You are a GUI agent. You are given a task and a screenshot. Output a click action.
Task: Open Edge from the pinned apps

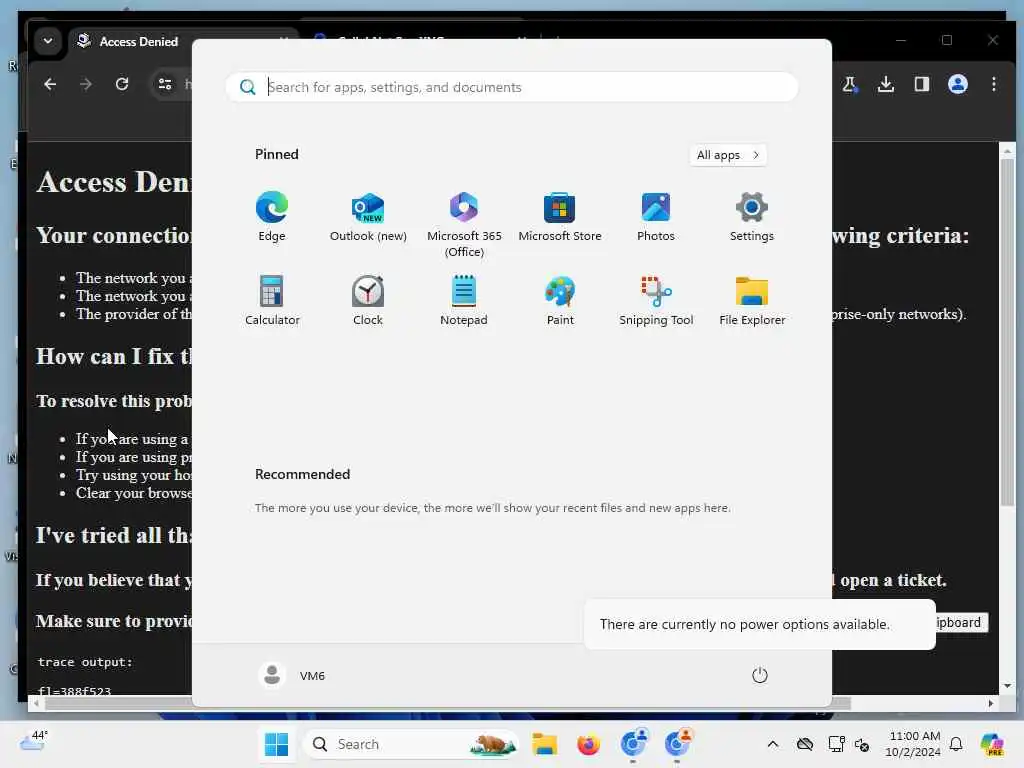click(x=272, y=217)
